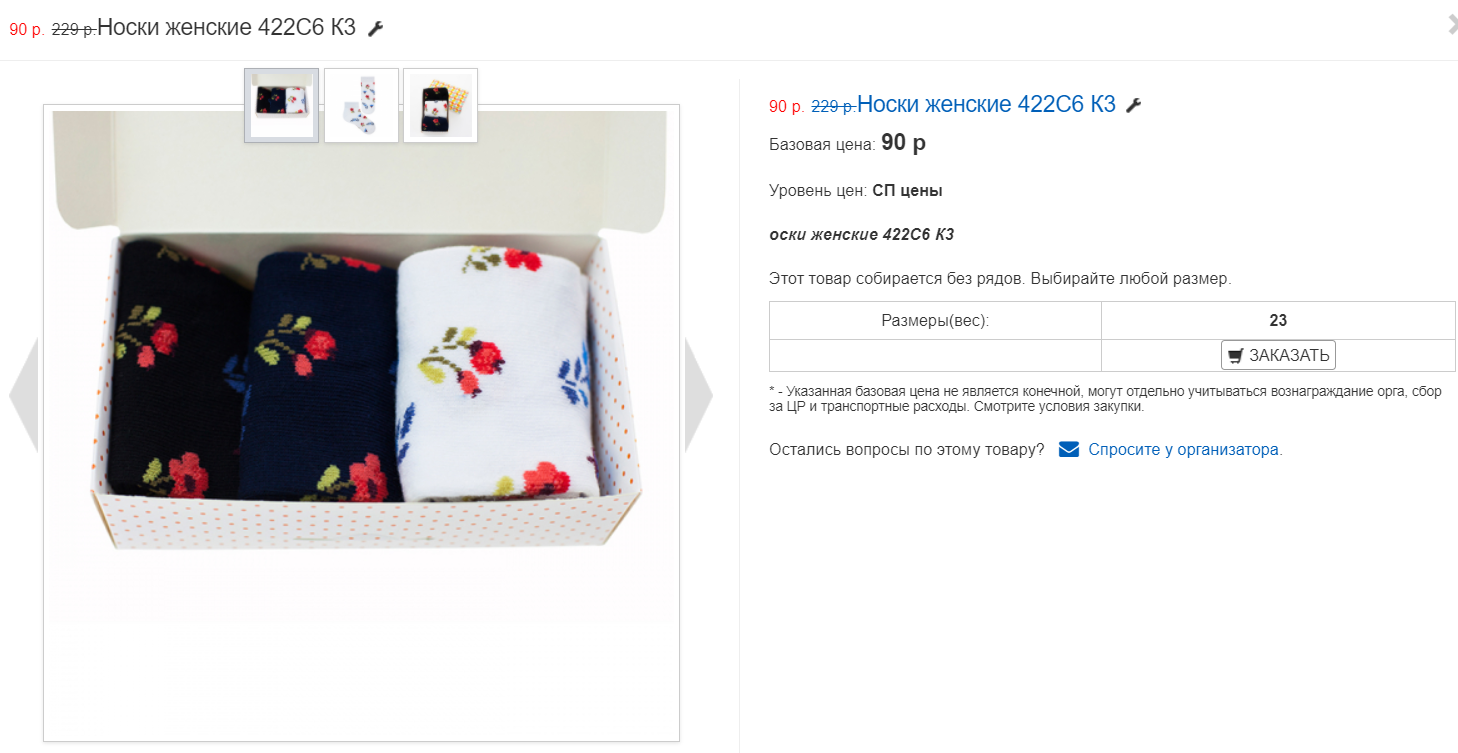
Task: Select the third thumbnail with orange box
Action: [x=440, y=105]
